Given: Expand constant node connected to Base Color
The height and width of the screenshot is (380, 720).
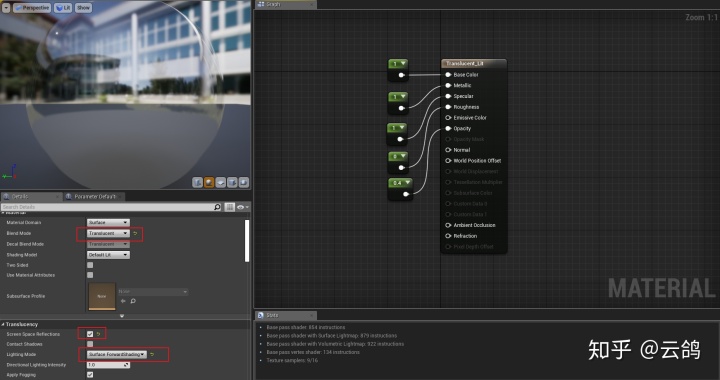Looking at the screenshot, I should (x=403, y=64).
